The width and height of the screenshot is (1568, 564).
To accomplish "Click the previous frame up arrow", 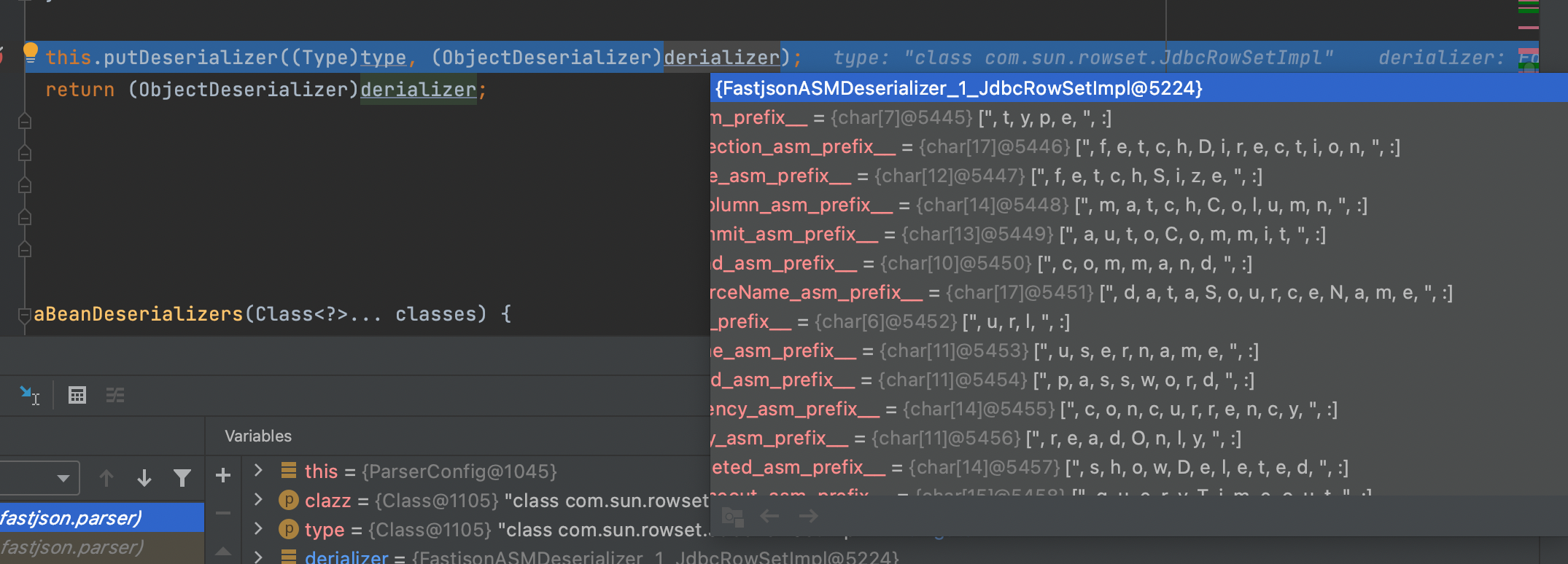I will click(x=106, y=478).
